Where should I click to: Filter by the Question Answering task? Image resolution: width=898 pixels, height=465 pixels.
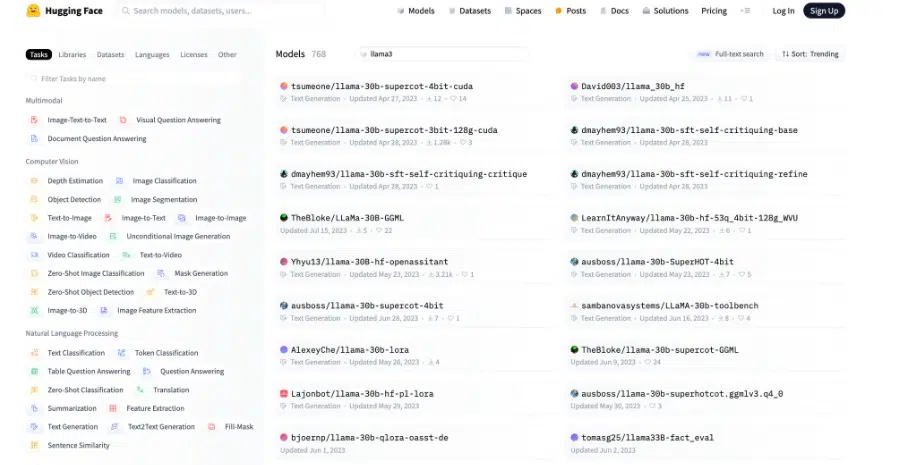tap(183, 371)
